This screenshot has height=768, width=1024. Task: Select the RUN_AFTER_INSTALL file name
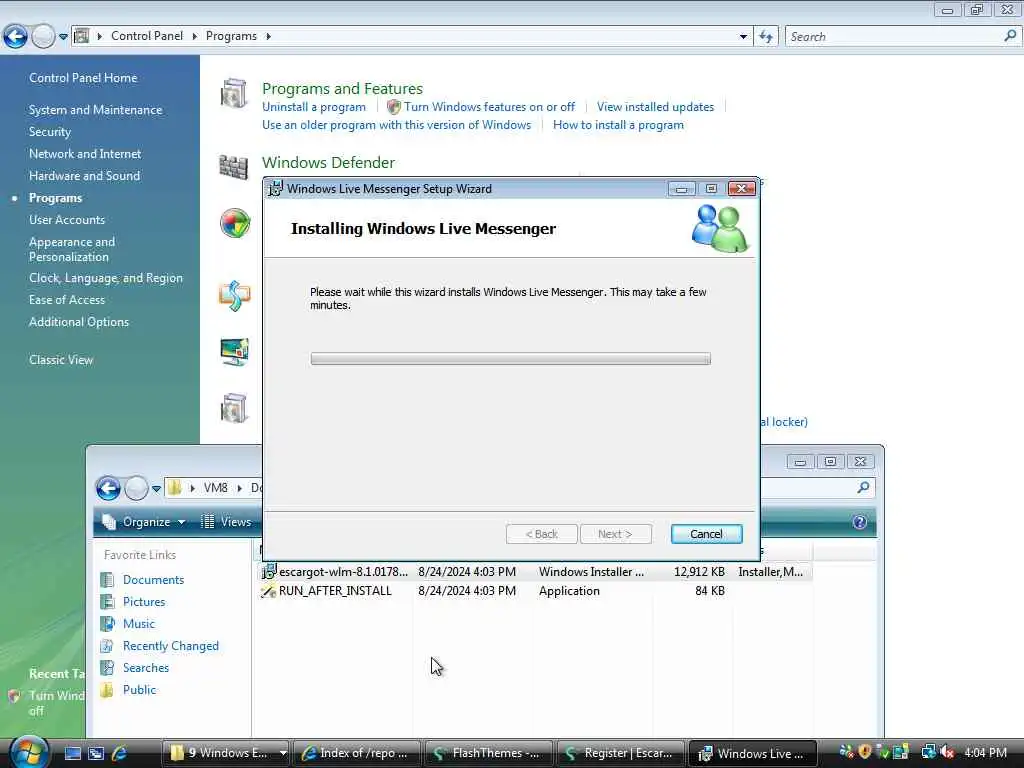335,591
